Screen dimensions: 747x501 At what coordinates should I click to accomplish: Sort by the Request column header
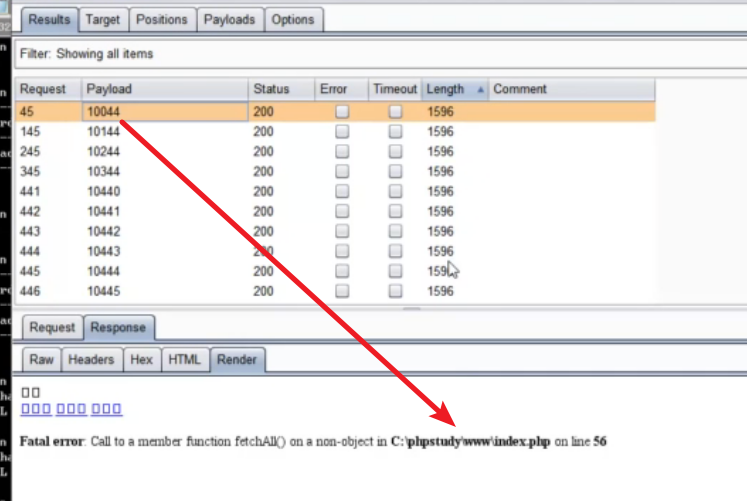[x=48, y=89]
